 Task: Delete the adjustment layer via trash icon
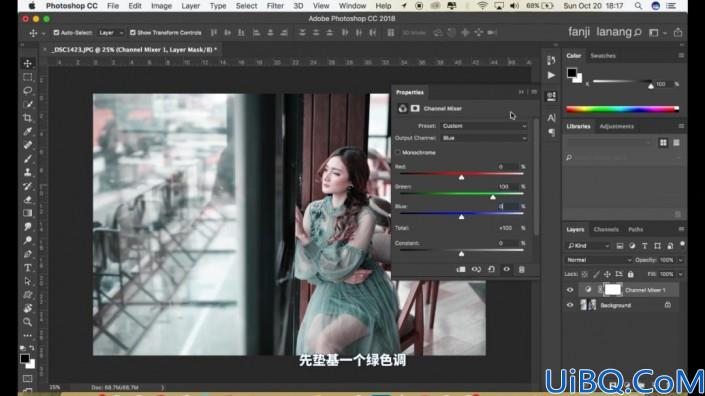point(522,269)
